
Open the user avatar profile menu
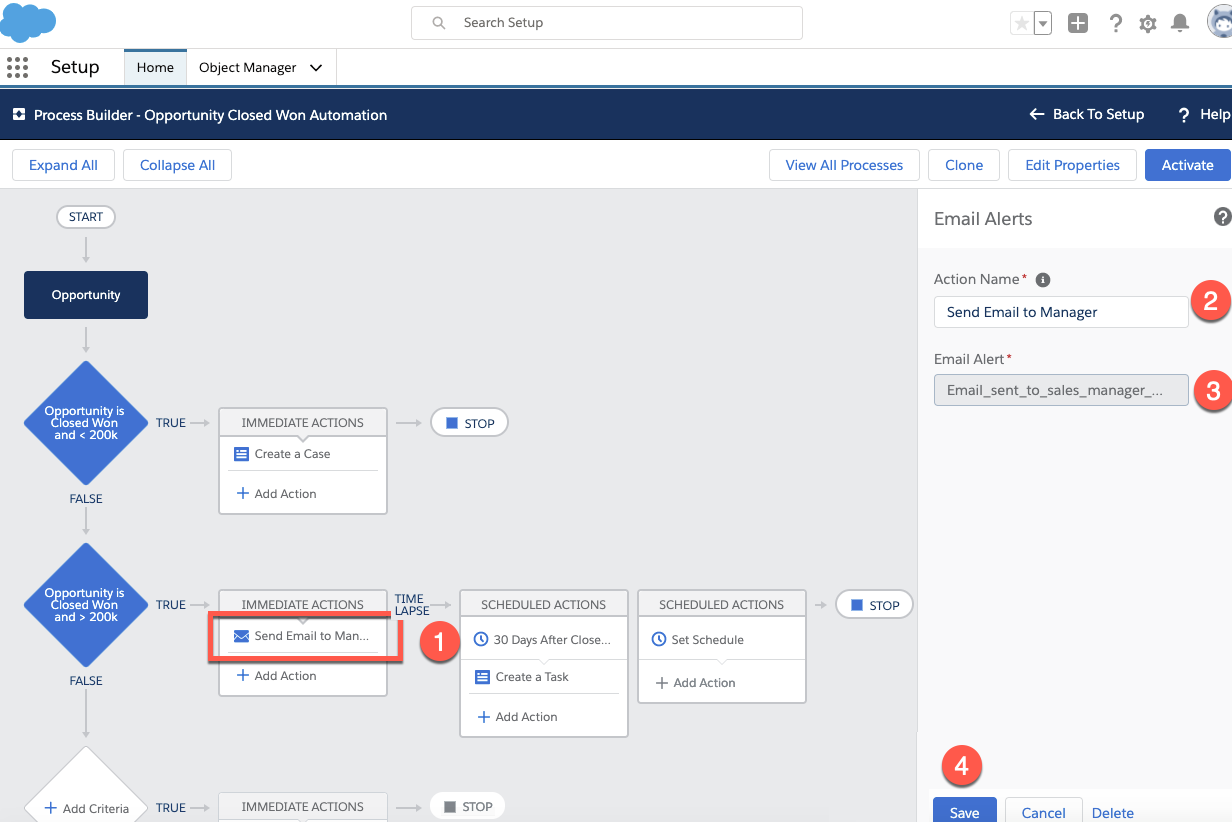click(1220, 22)
